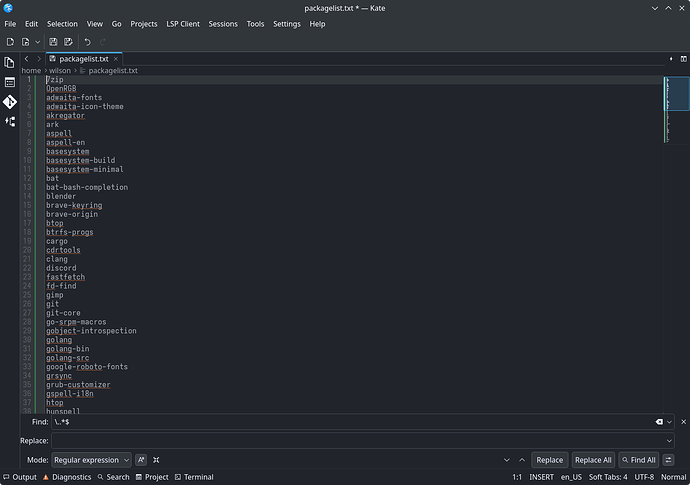
Task: Save the document with the Save icon
Action: (x=53, y=42)
